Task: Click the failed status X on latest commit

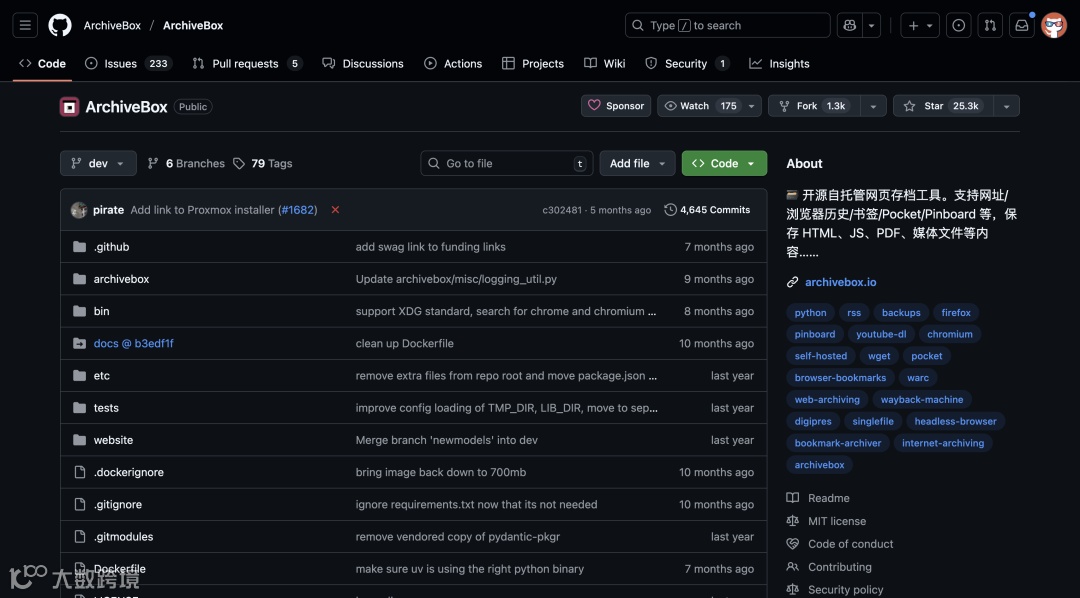Action: click(335, 209)
